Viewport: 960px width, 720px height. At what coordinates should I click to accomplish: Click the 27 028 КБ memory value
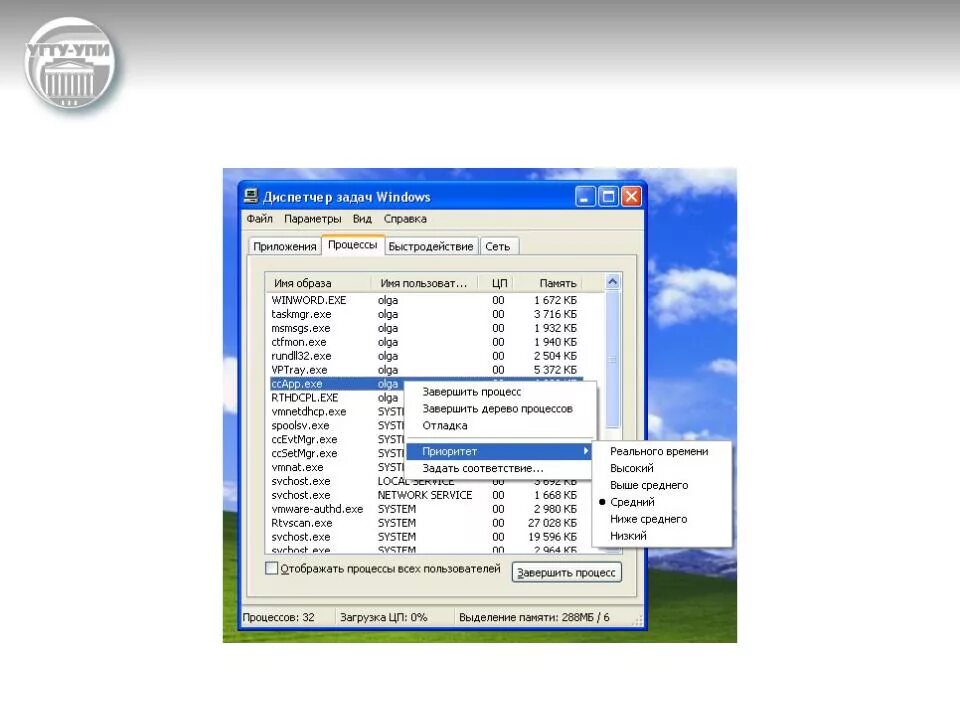point(552,523)
